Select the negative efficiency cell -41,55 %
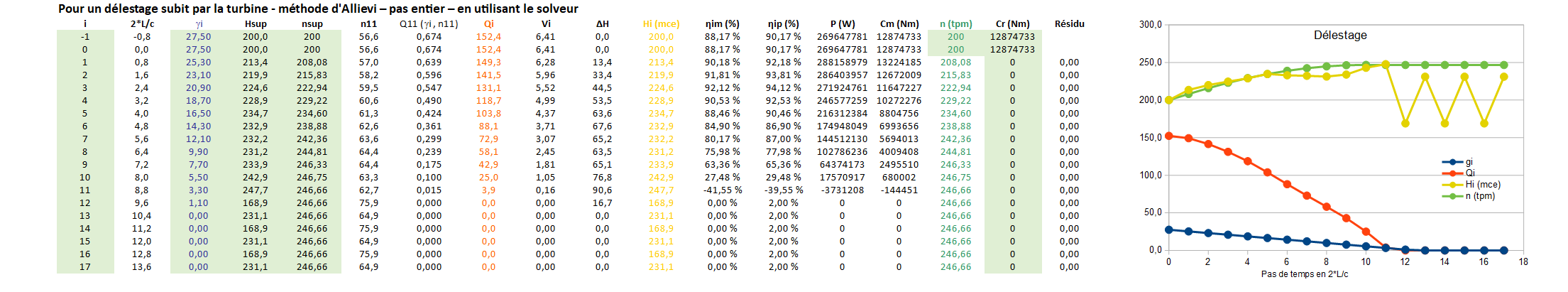Viewport: 1568px width, 292px height. [723, 190]
